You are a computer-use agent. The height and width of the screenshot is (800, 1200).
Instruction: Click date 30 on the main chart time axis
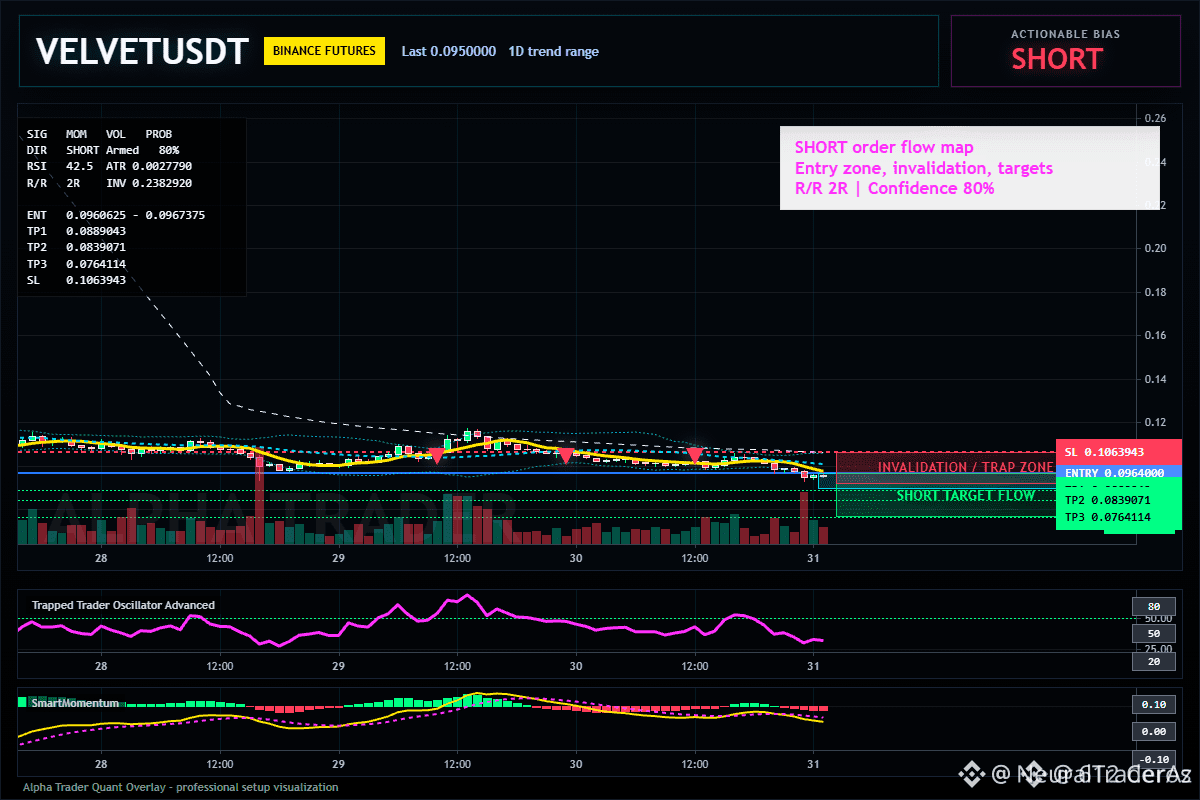576,559
